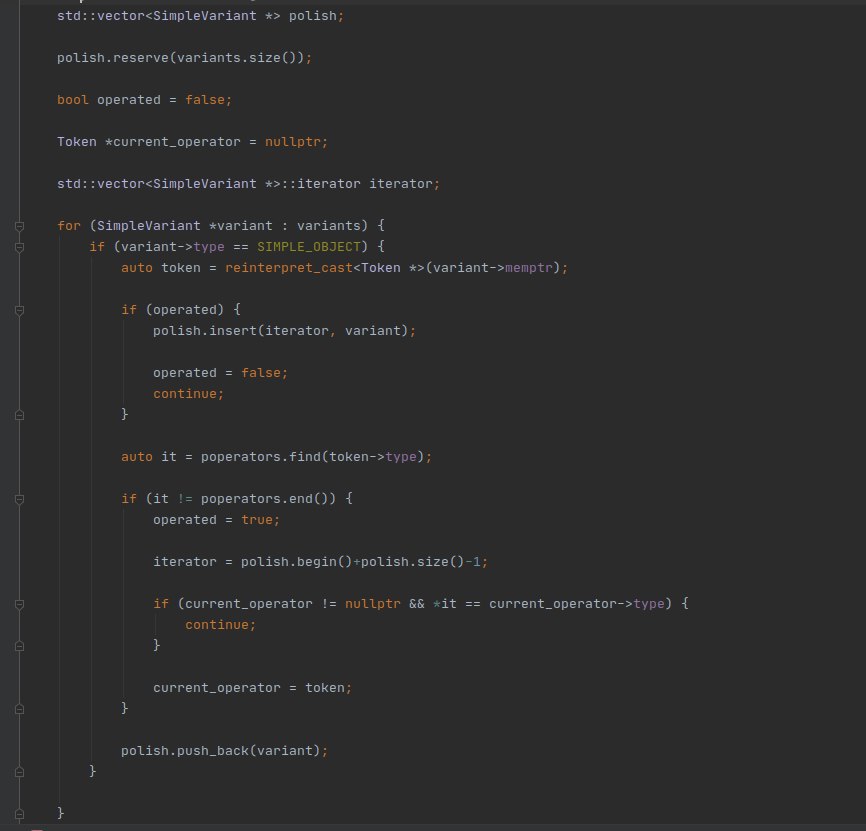Click 'nullptr' in the Token *current_operator declaration
The image size is (866, 831).
(x=293, y=142)
